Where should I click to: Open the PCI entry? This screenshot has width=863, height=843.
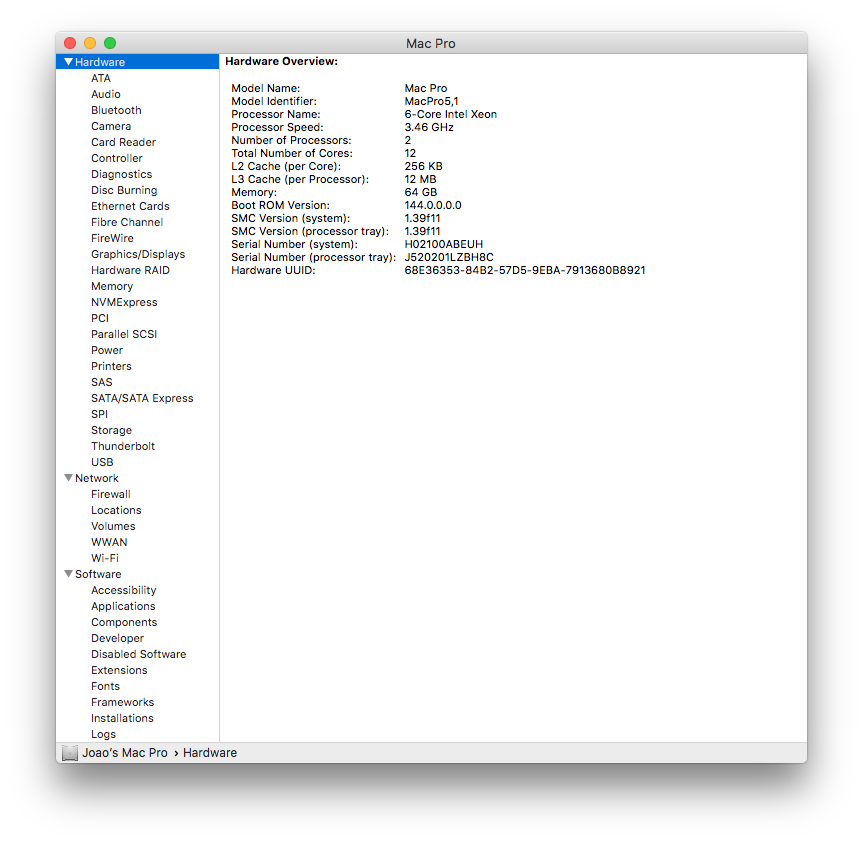[100, 318]
